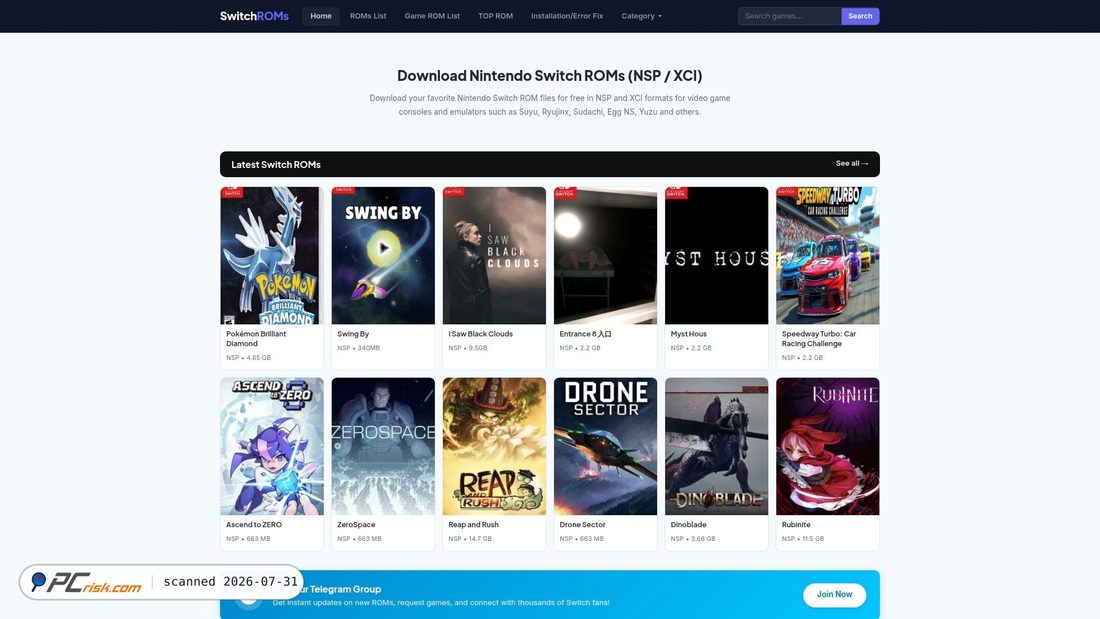Open the Rubinite cover thumbnail
This screenshot has width=1100, height=619.
(828, 446)
